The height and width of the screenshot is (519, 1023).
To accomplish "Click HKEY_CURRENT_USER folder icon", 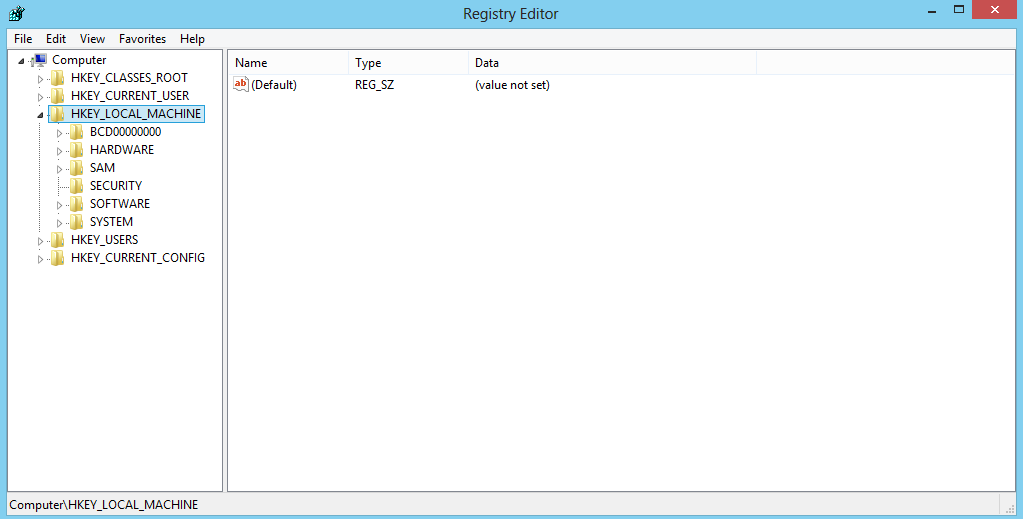I will (x=57, y=96).
